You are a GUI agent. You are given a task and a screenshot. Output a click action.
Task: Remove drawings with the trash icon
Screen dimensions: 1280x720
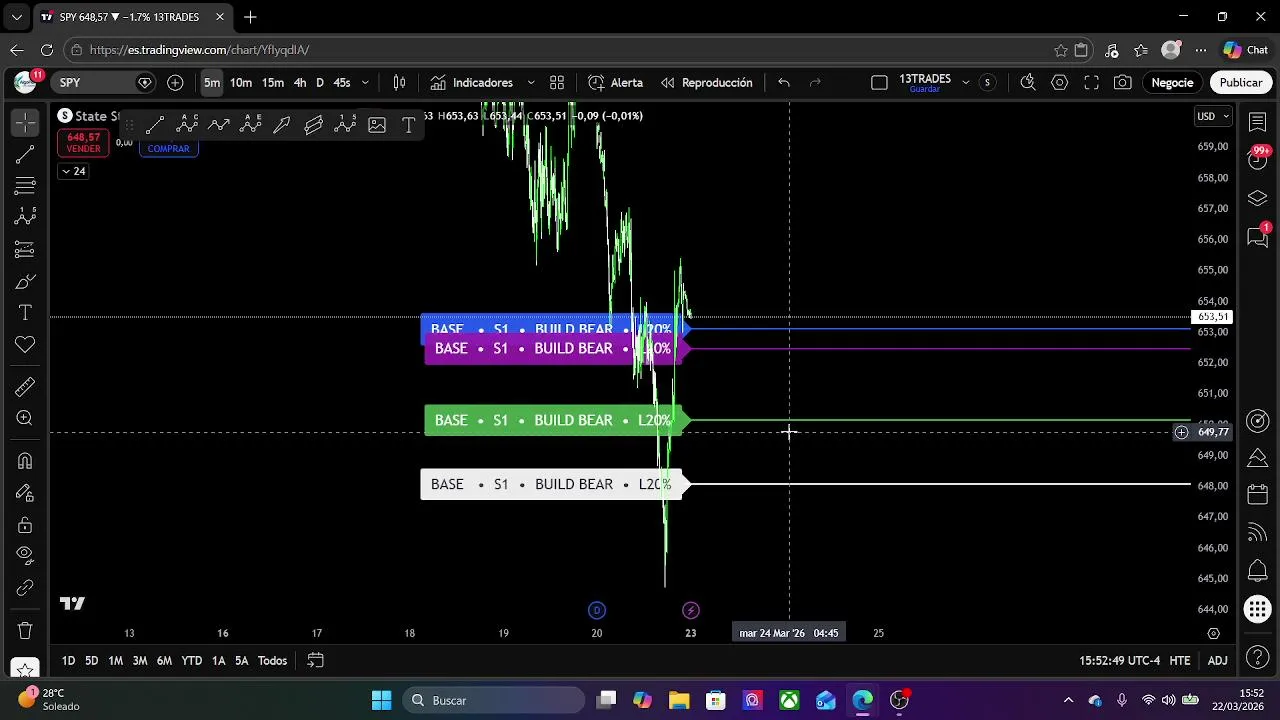[25, 631]
